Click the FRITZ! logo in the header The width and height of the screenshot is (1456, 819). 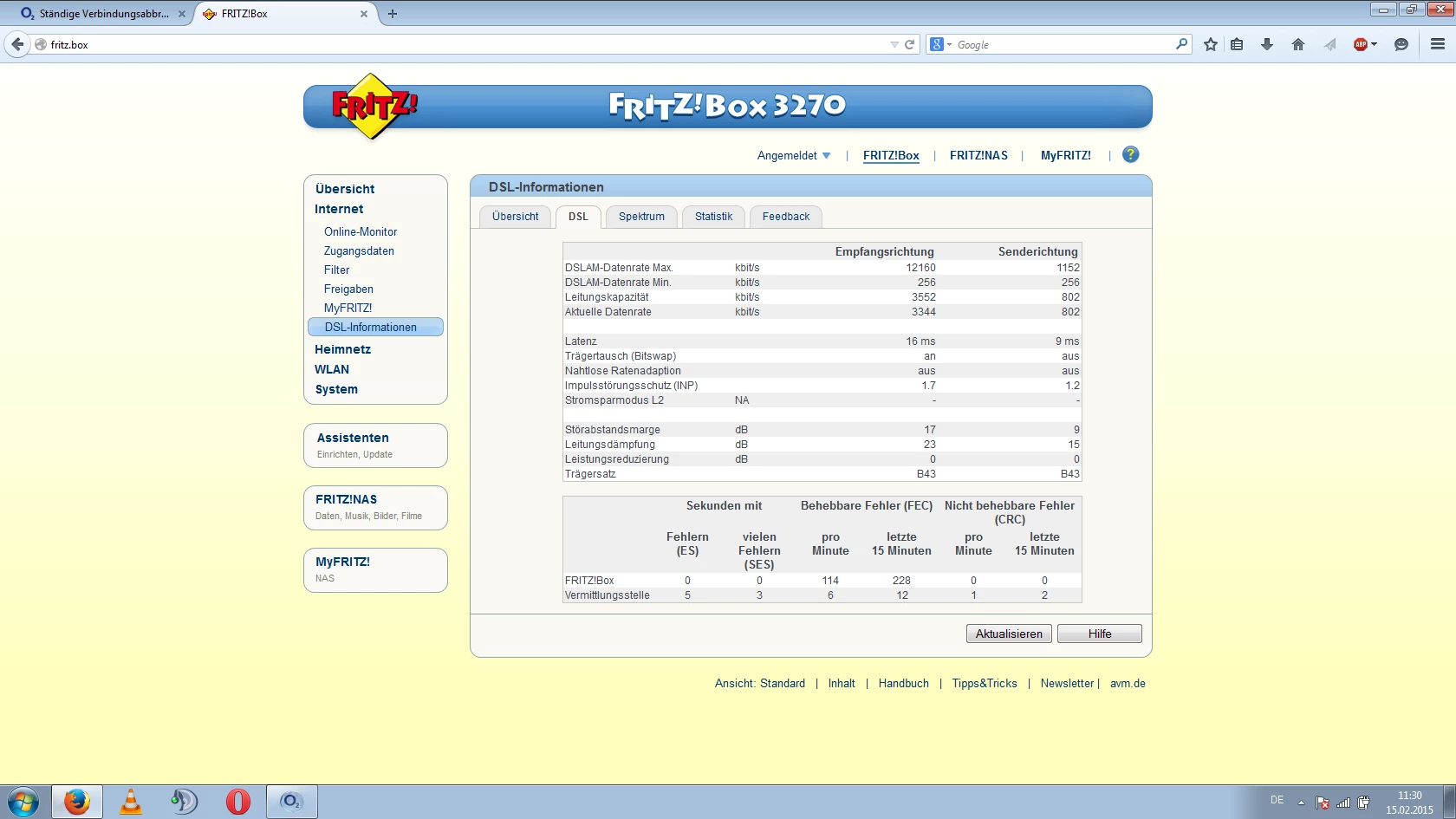click(374, 107)
